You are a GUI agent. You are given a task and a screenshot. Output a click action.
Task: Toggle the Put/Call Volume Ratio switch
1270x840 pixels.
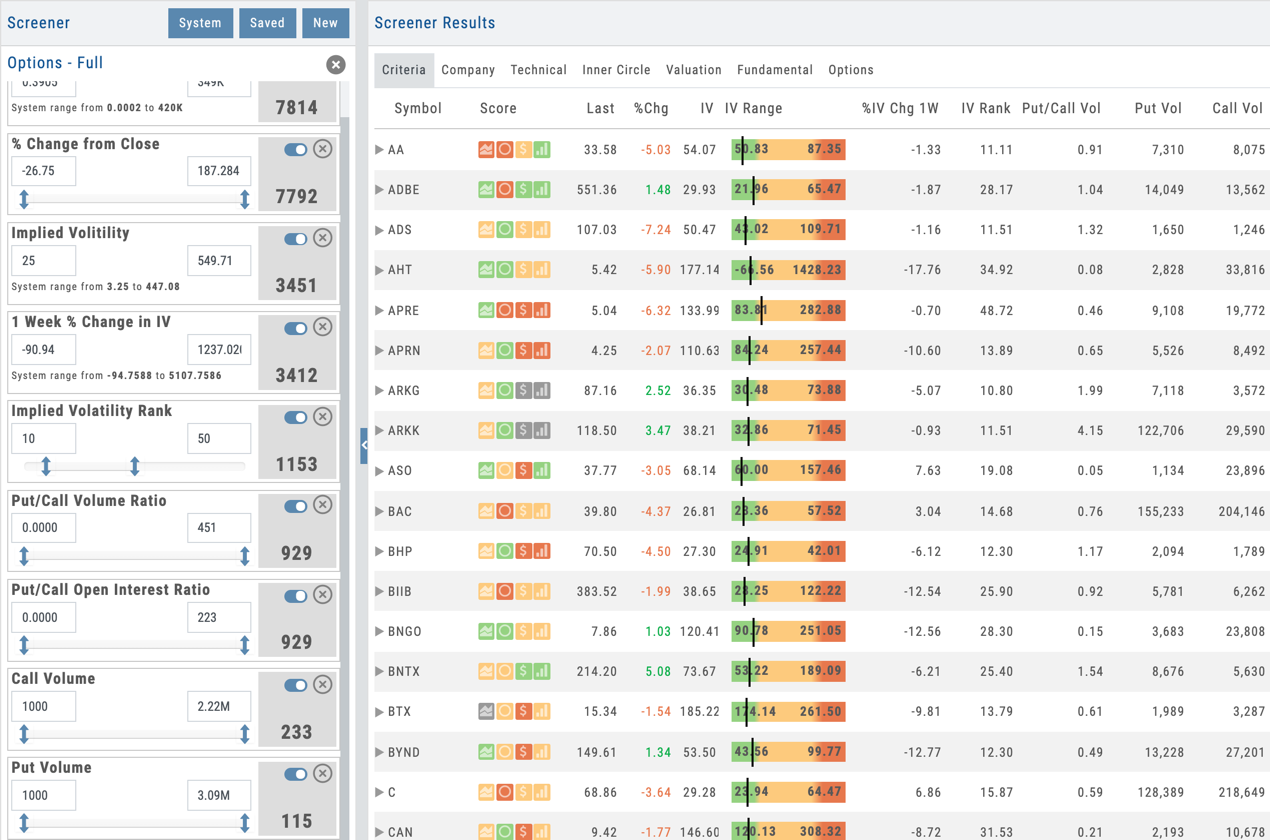(x=295, y=506)
